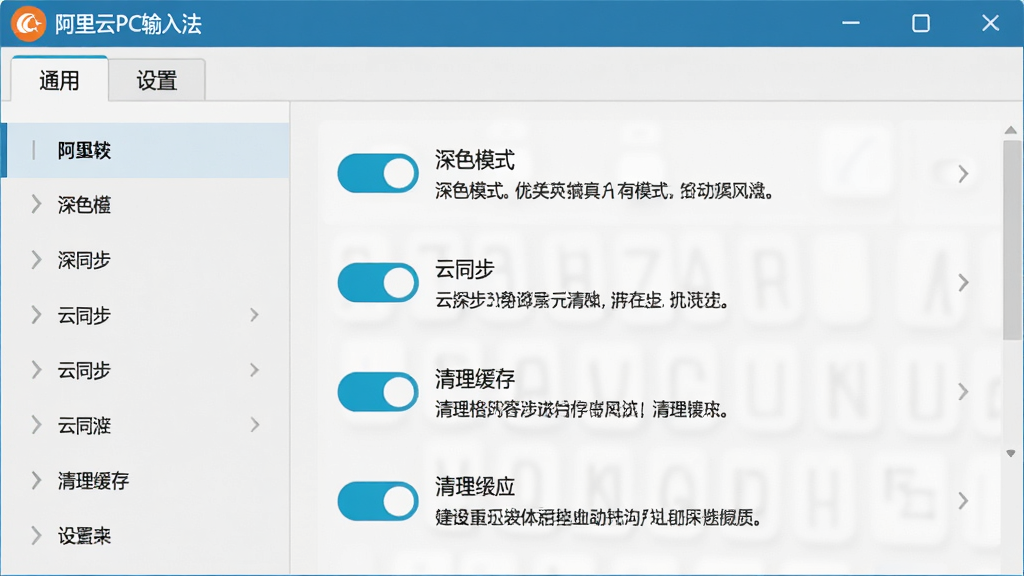
Task: Click the scrollbar down arrow
Action: (x=1011, y=453)
